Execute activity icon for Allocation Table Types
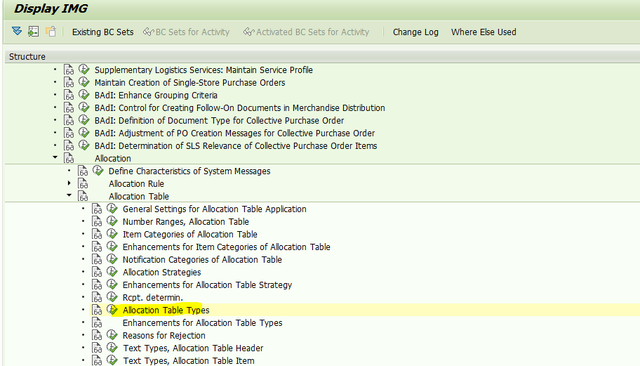This screenshot has width=640, height=366. coord(112,310)
